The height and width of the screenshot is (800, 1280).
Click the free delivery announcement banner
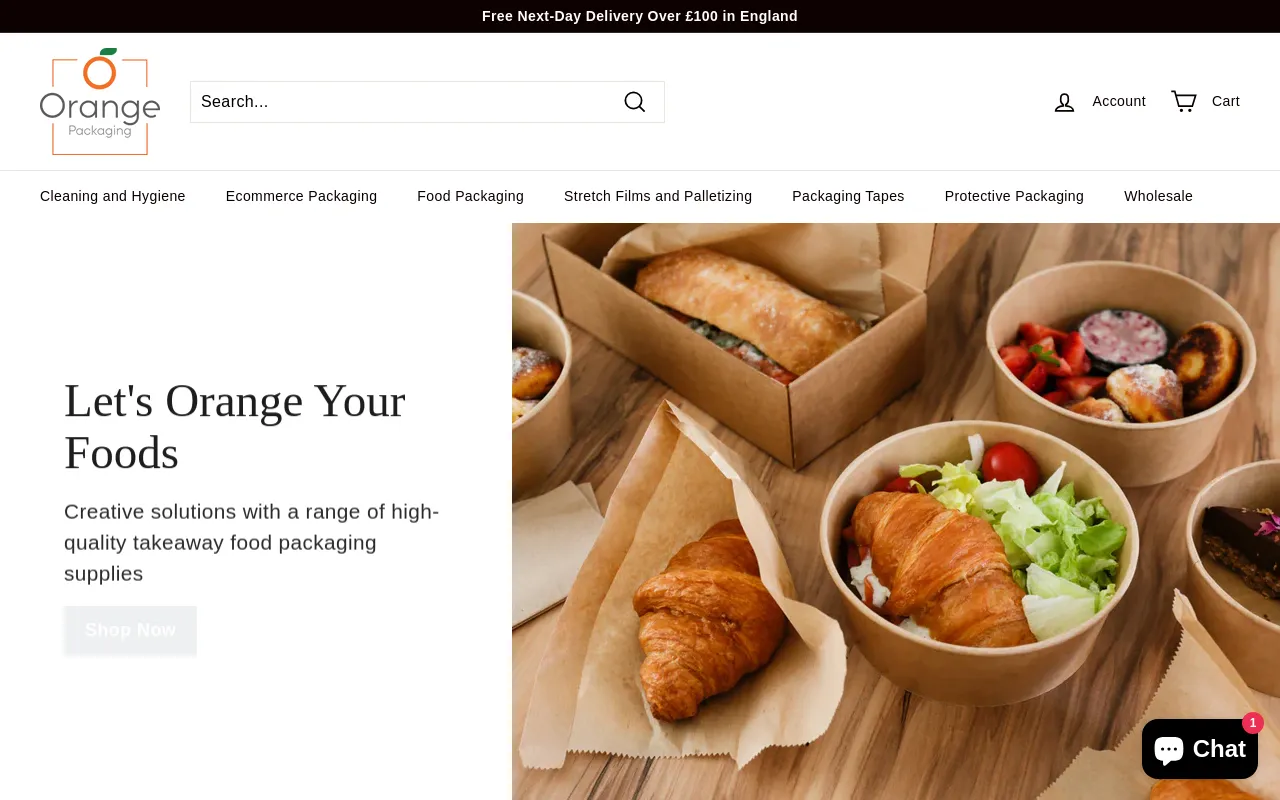640,16
